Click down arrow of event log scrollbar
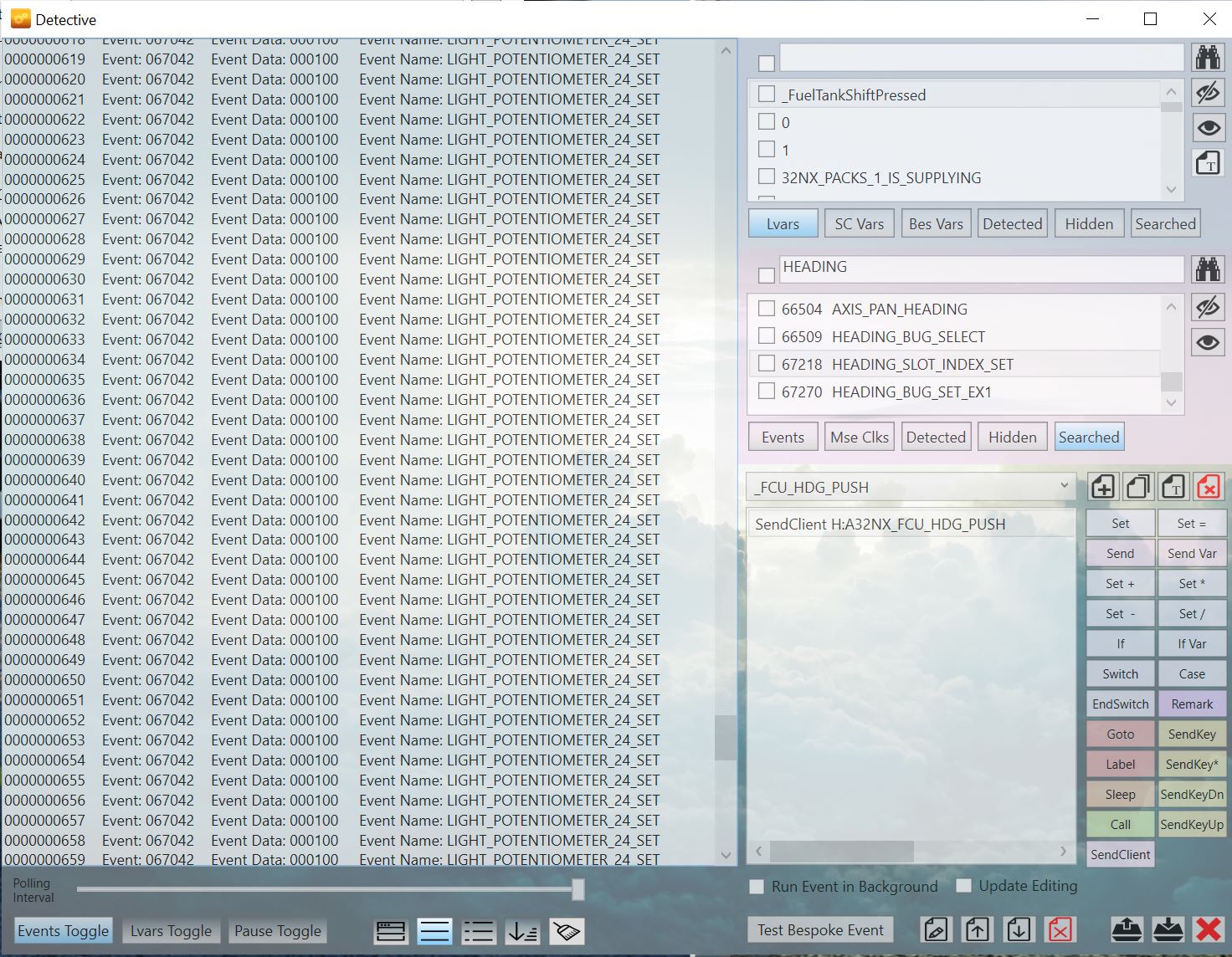Viewport: 1232px width, 957px height. (x=726, y=855)
